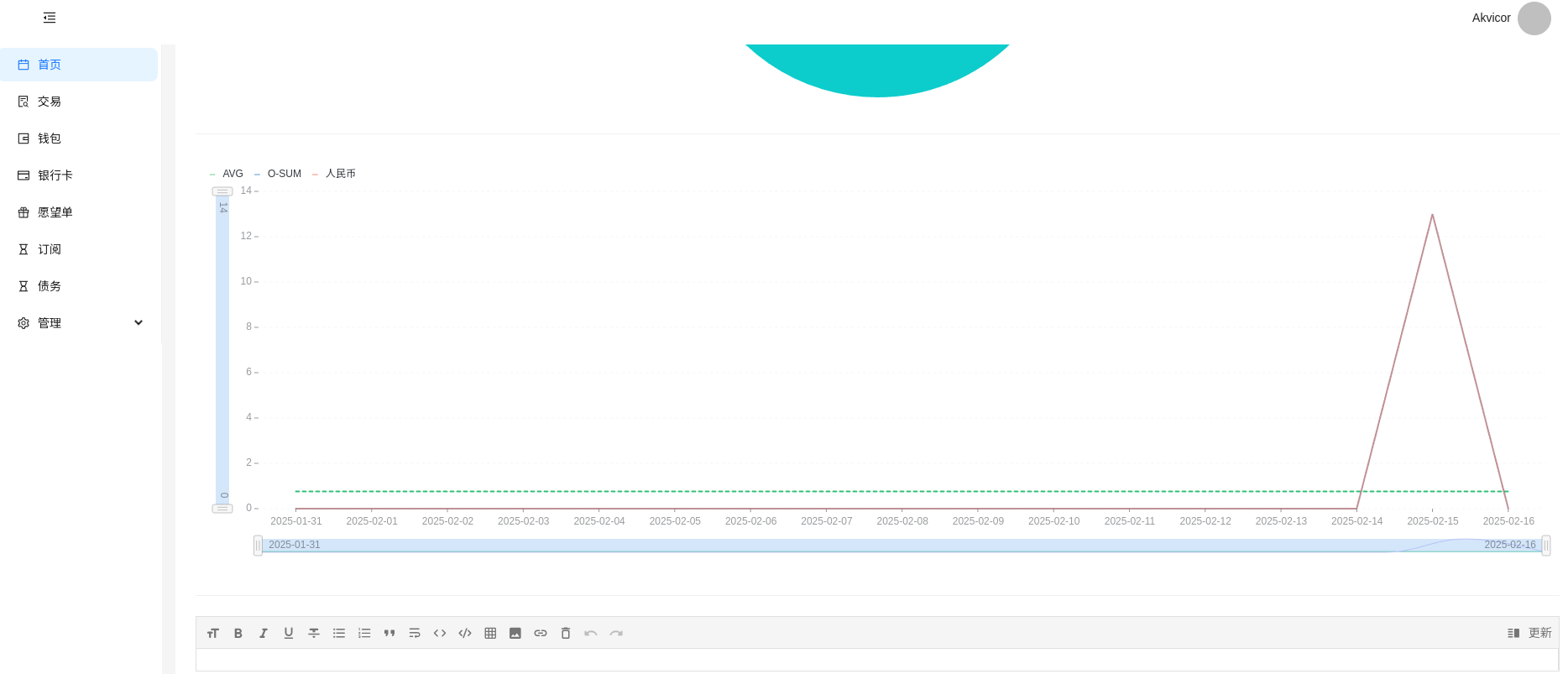Screen dimensions: 1568x674
Task: Toggle the O-SUM series in legend
Action: (278, 174)
